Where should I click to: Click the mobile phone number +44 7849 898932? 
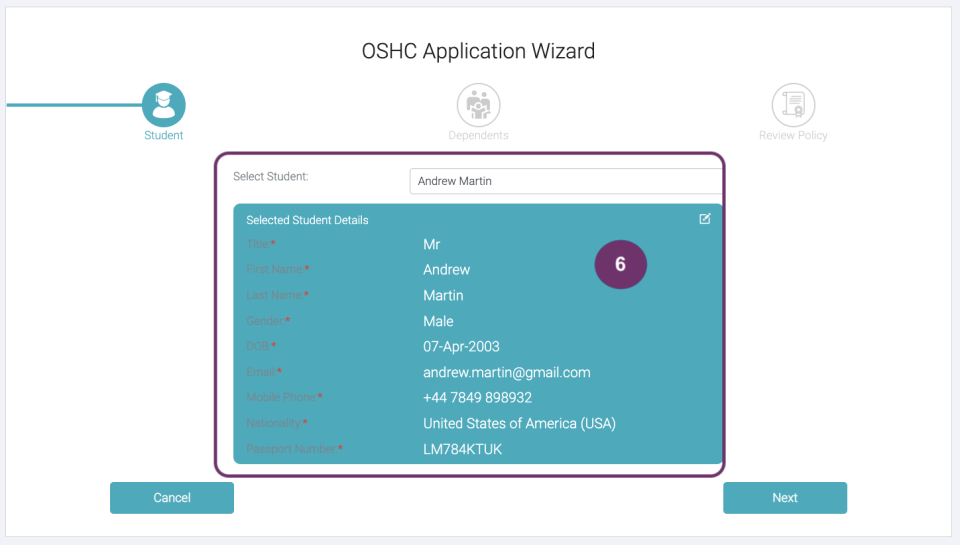click(x=477, y=398)
